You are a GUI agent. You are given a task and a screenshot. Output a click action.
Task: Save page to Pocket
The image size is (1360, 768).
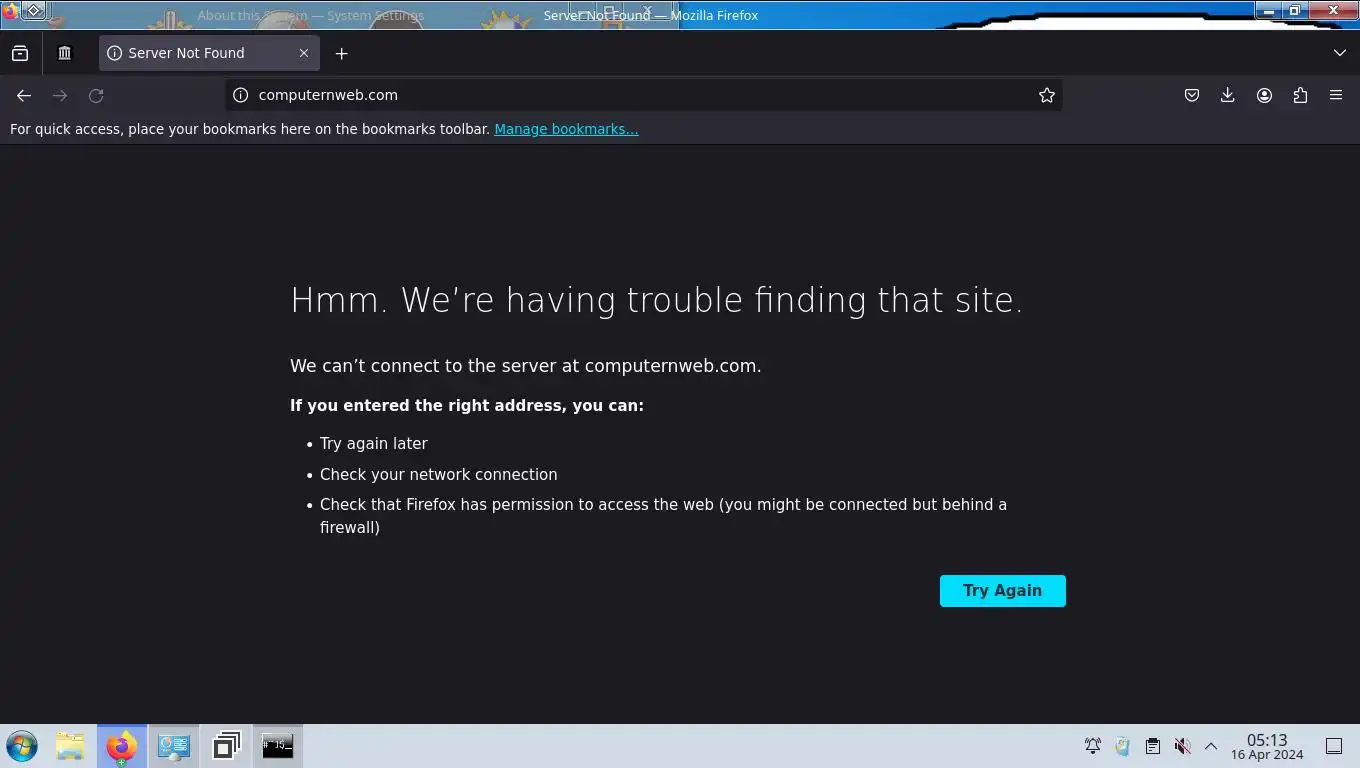[x=1192, y=95]
